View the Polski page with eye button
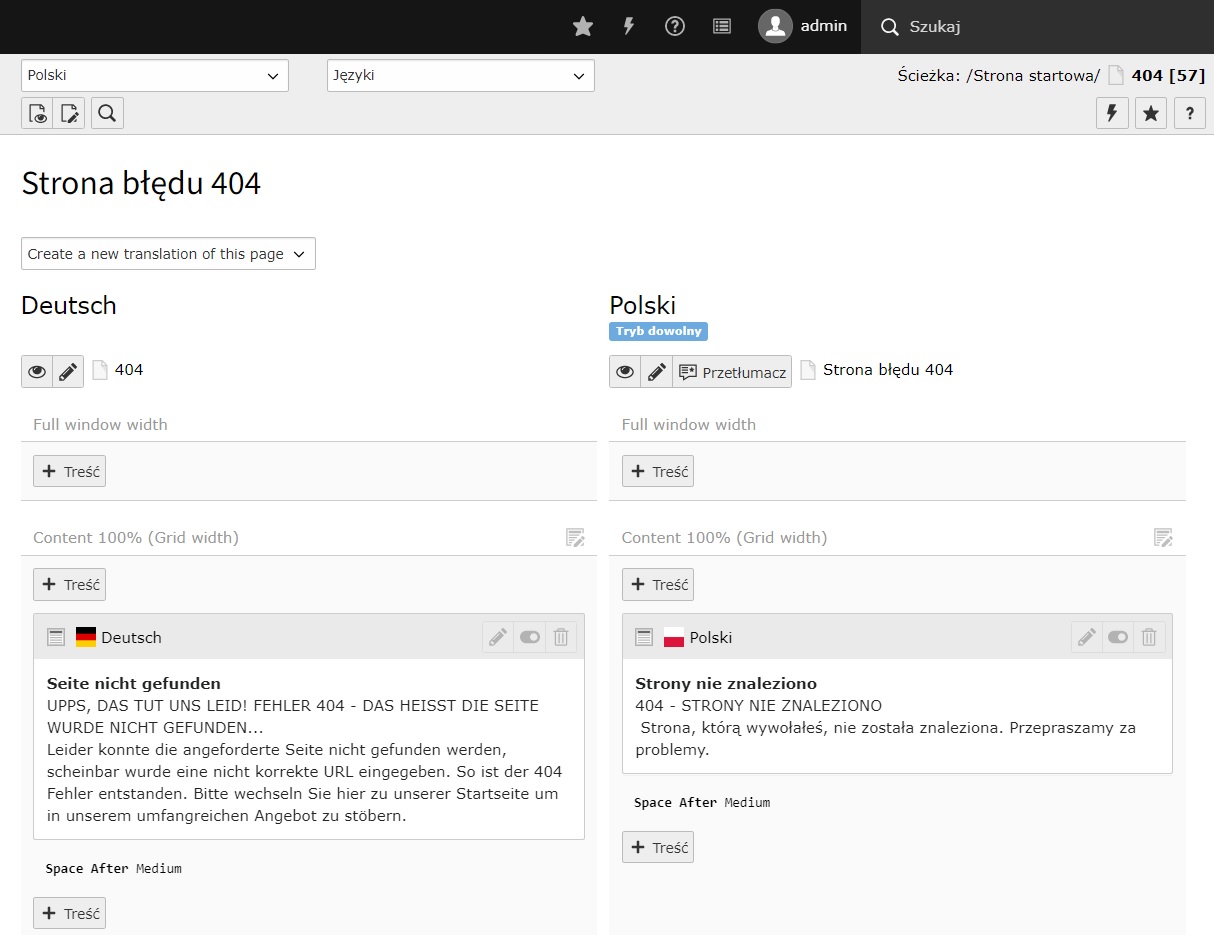The image size is (1214, 935). (625, 371)
